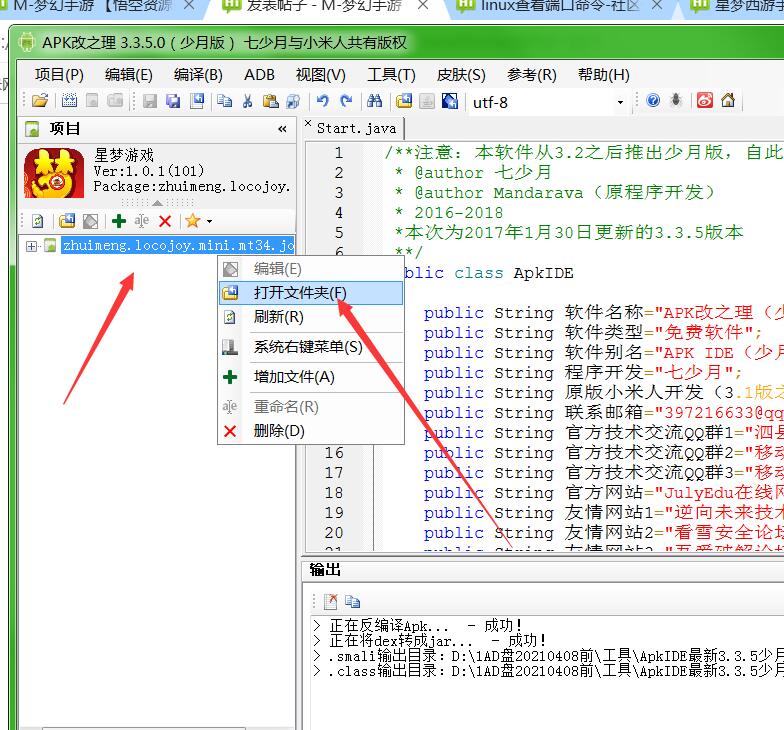Image resolution: width=784 pixels, height=730 pixels.
Task: Click the green plus add icon in project panel
Action: (x=119, y=221)
